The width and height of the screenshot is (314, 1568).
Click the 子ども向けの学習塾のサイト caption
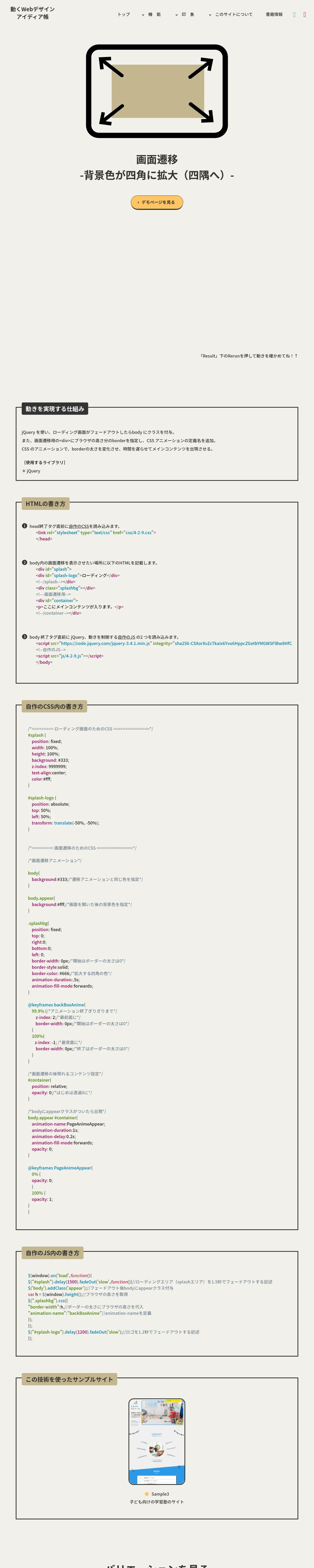[157, 1502]
